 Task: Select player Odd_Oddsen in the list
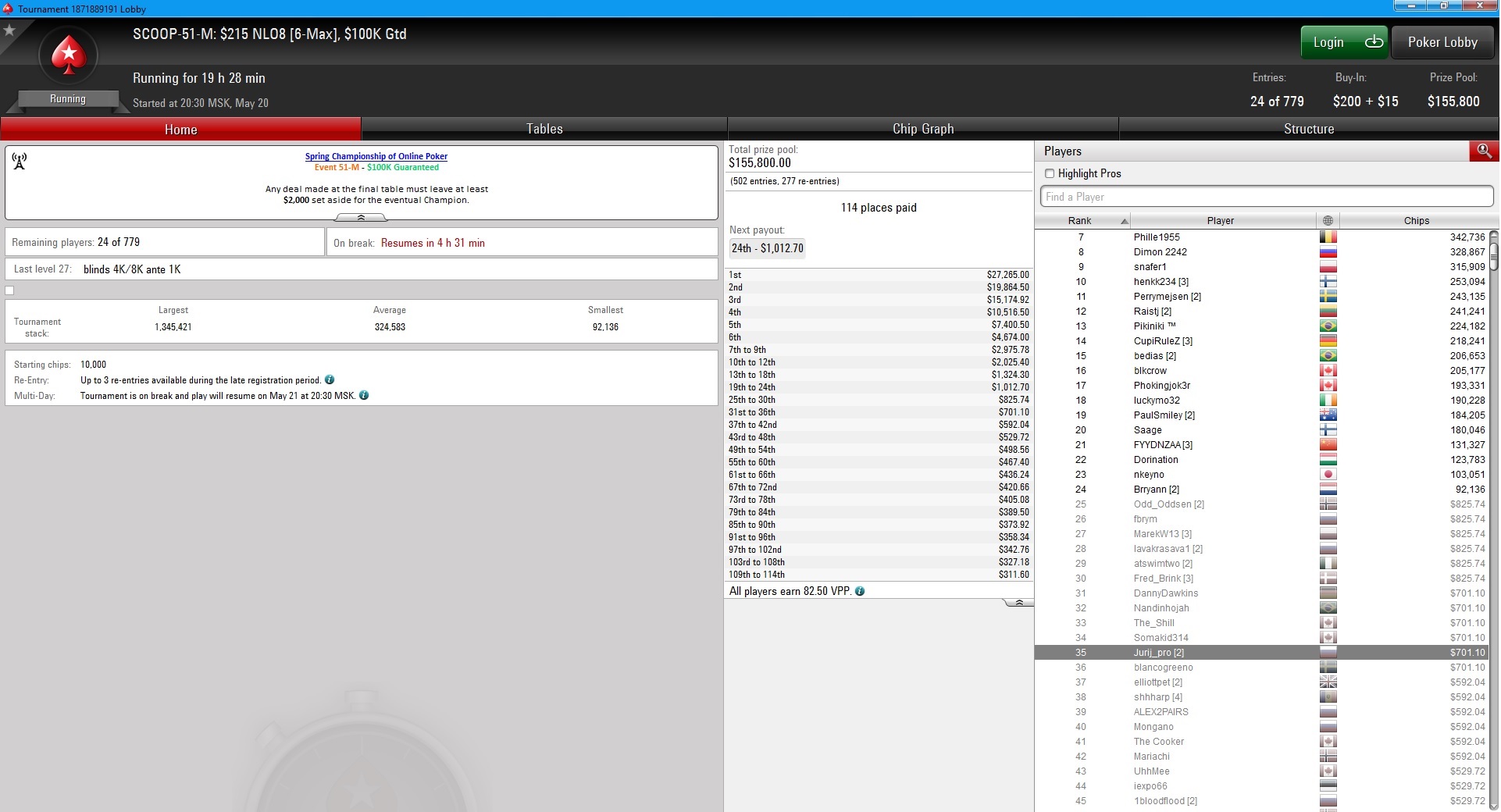[1261, 504]
